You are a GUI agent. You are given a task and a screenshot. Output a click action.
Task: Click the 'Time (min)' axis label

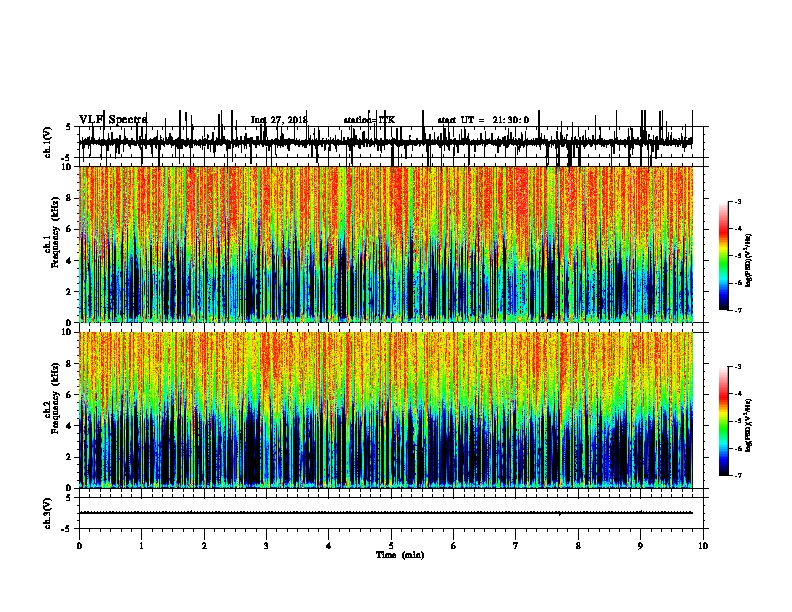click(x=400, y=555)
